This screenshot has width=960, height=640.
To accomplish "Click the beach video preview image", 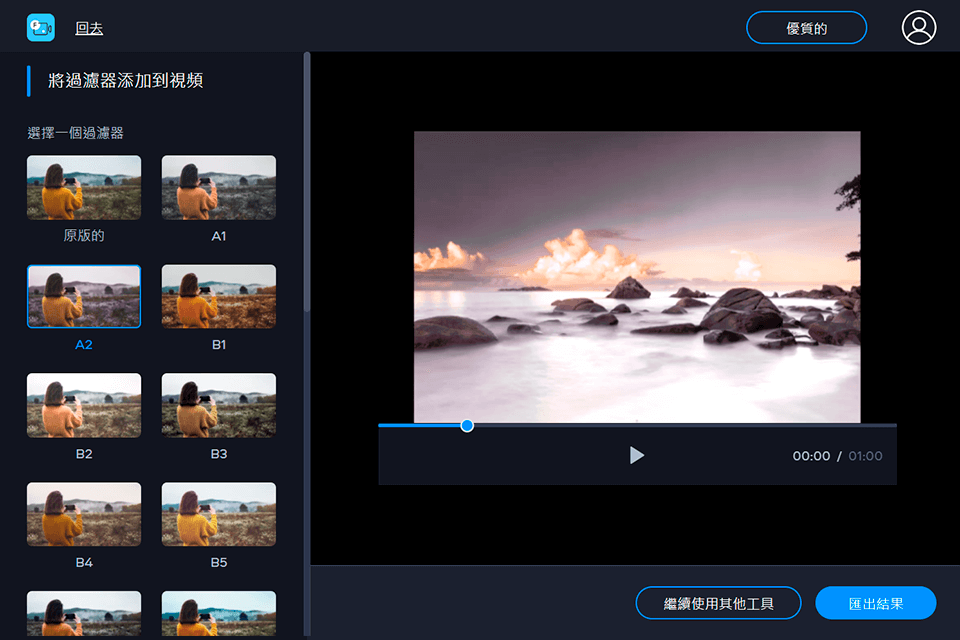I will [637, 276].
